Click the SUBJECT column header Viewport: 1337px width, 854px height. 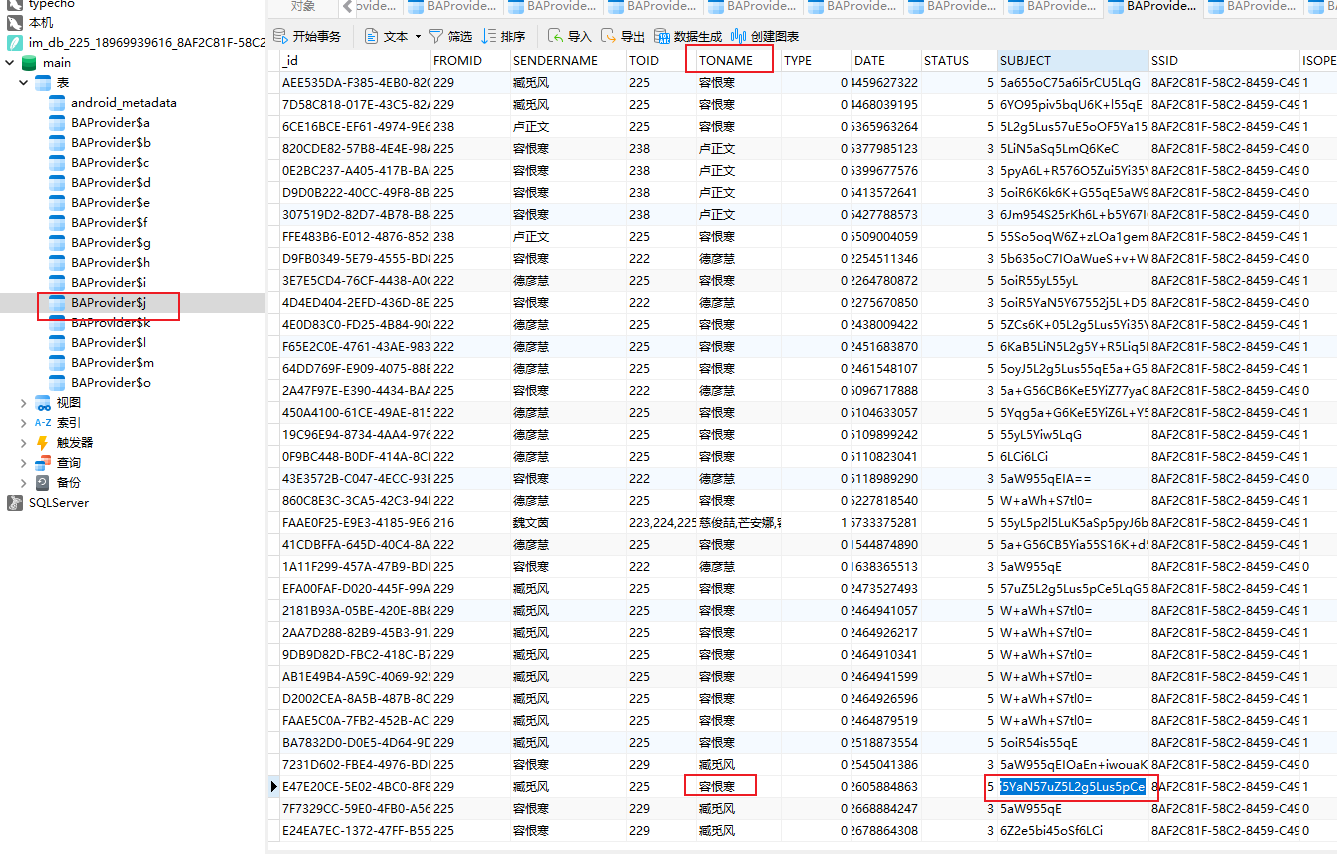(1073, 60)
